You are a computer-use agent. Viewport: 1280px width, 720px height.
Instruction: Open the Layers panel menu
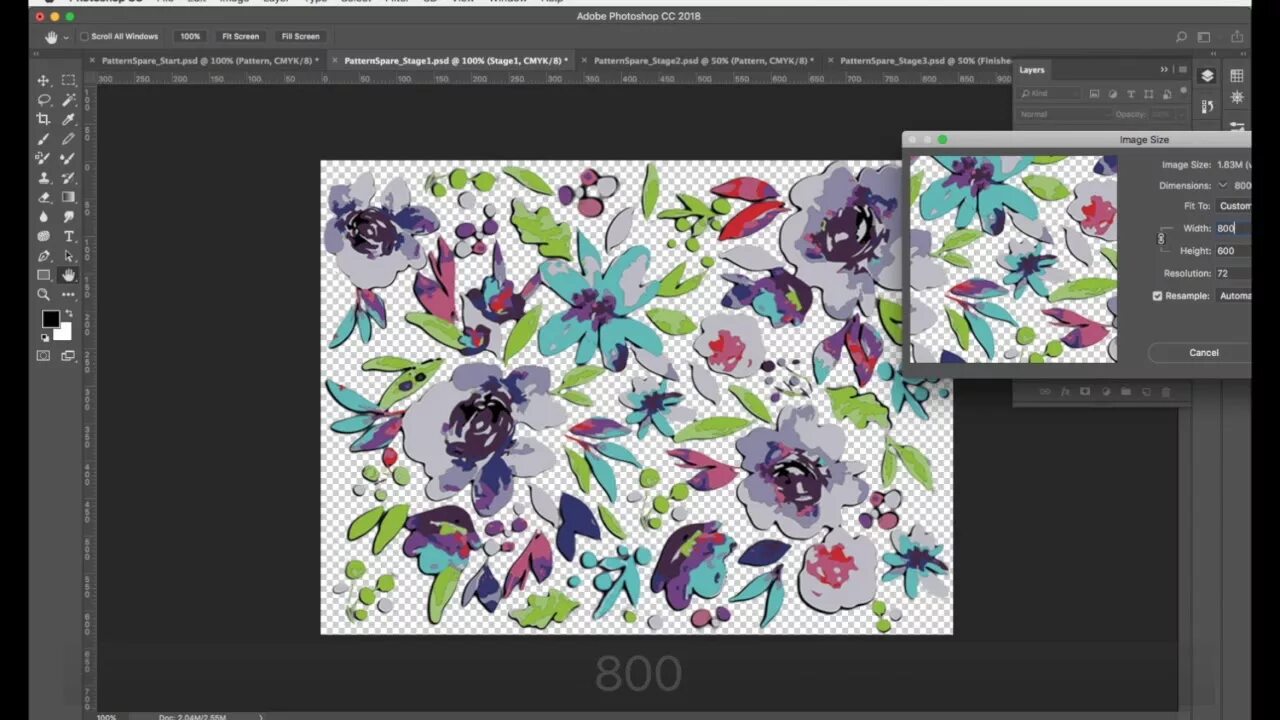click(1182, 70)
